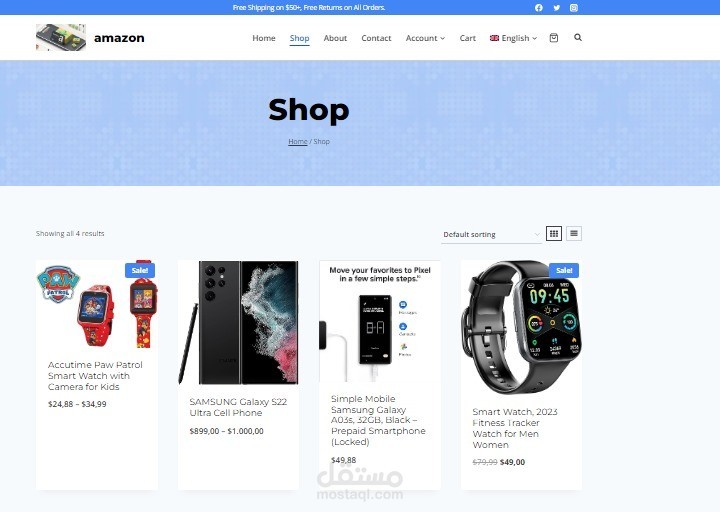Click Home in the breadcrumb
Viewport: 720px width, 512px height.
(x=298, y=141)
